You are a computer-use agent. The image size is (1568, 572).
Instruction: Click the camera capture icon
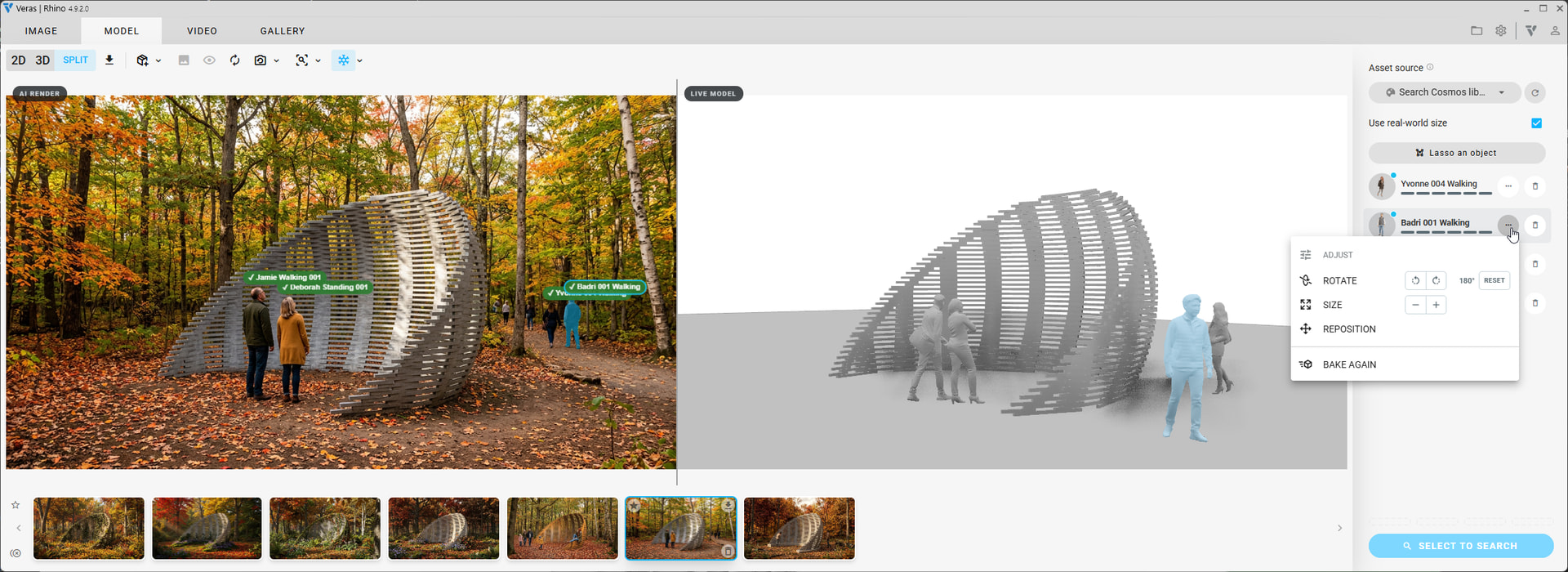pyautogui.click(x=261, y=60)
